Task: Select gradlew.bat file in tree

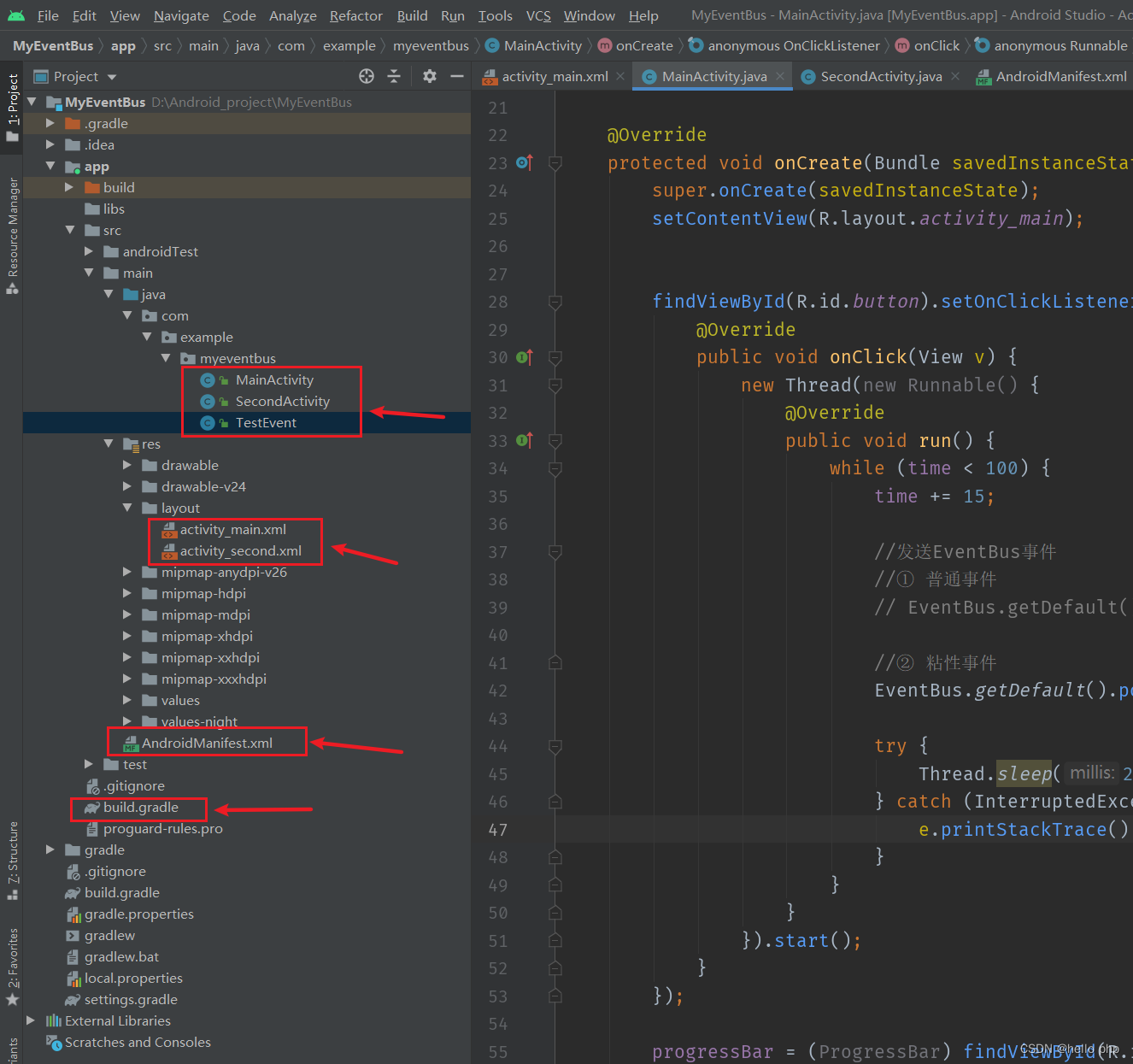Action: click(x=121, y=956)
